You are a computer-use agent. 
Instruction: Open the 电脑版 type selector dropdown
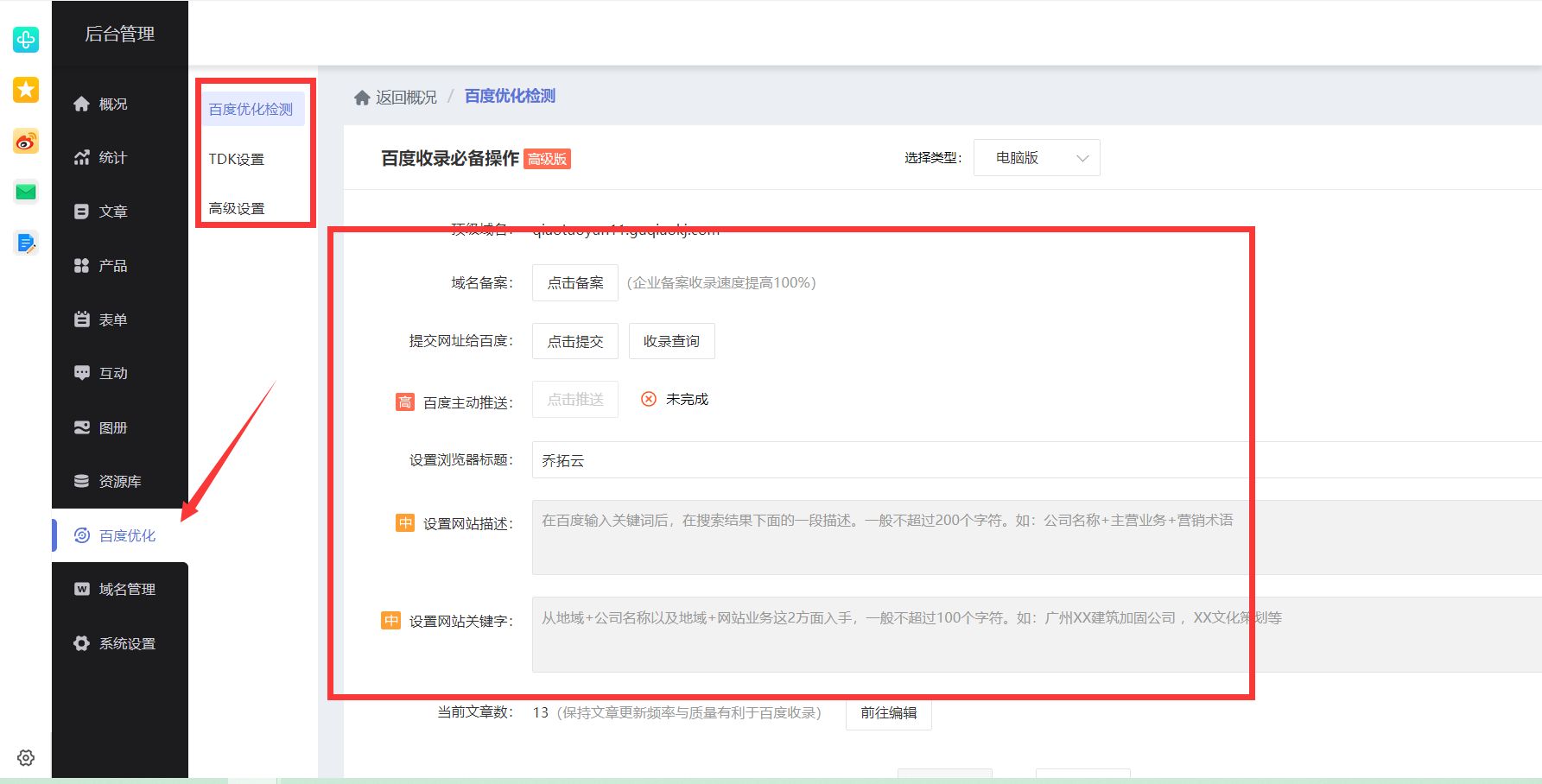pos(1036,157)
